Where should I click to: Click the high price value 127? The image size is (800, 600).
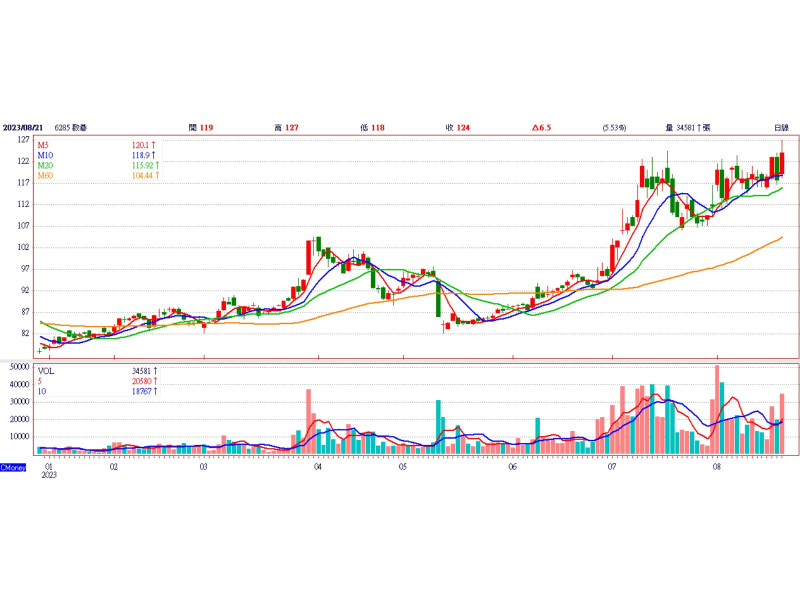point(292,128)
